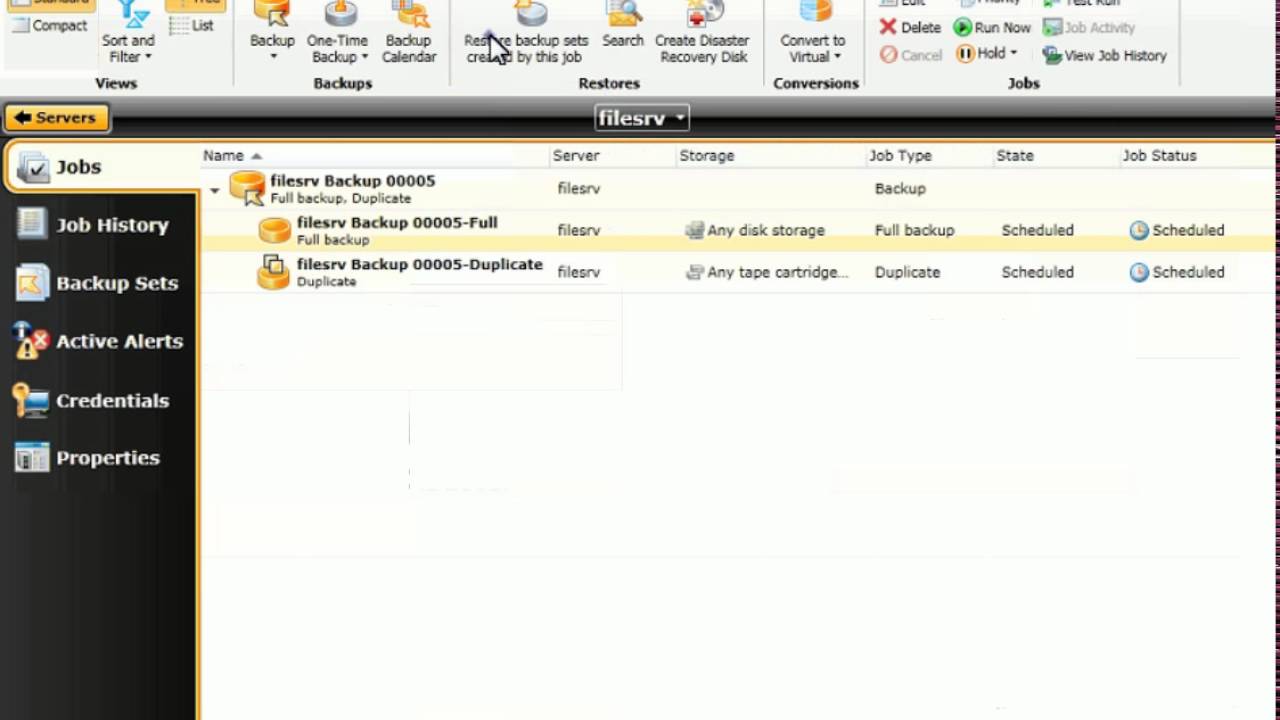Put the selected job on Hold
This screenshot has height=720, width=1280.
985,53
